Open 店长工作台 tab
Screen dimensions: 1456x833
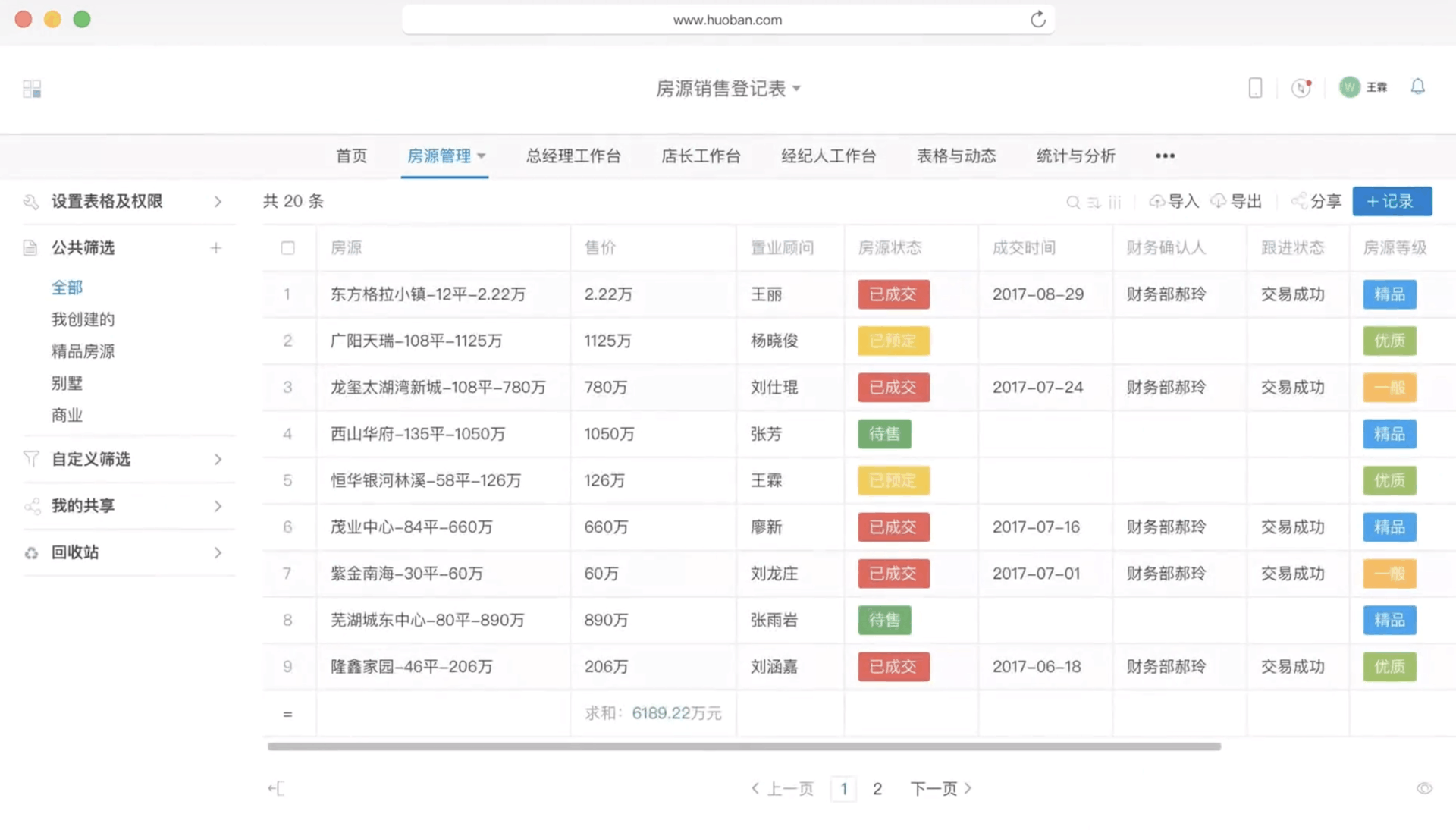(700, 156)
